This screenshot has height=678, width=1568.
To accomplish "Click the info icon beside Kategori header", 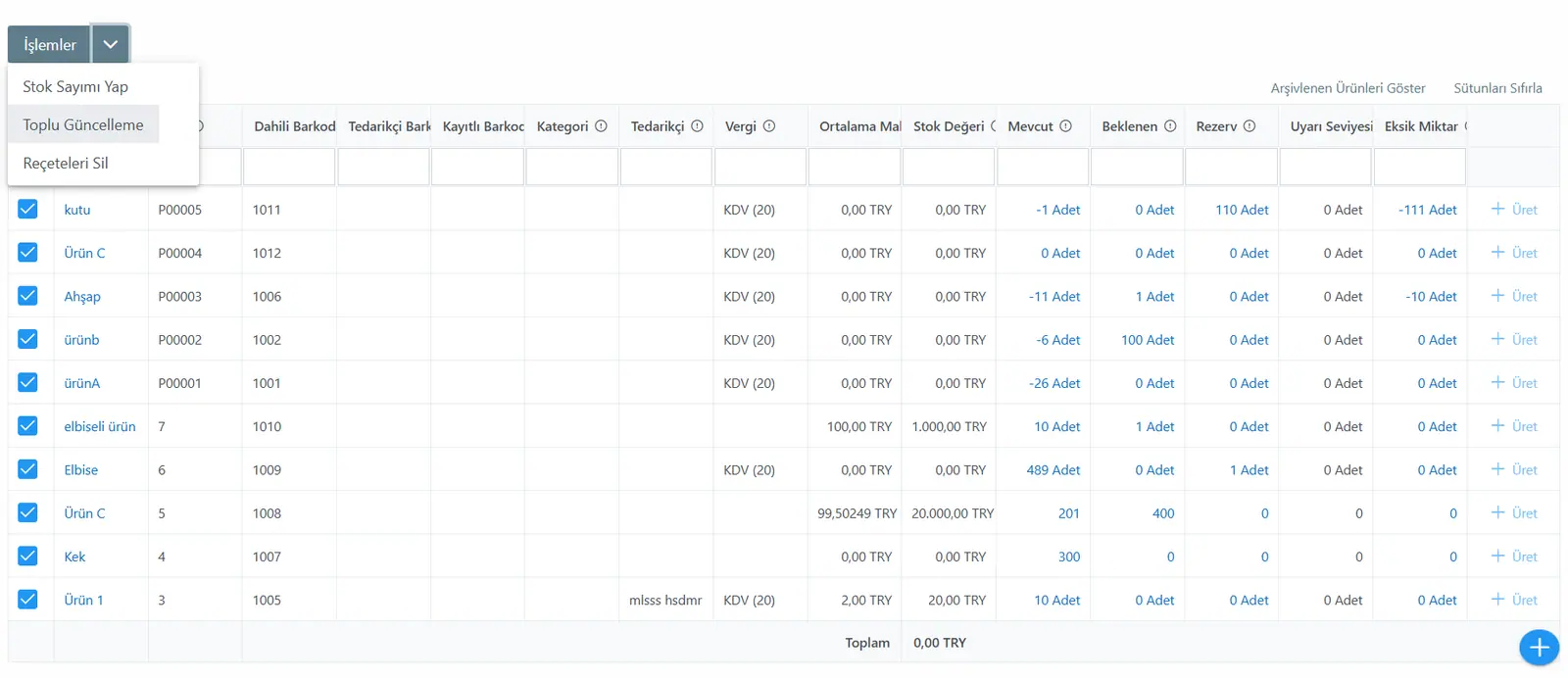I will (x=601, y=126).
